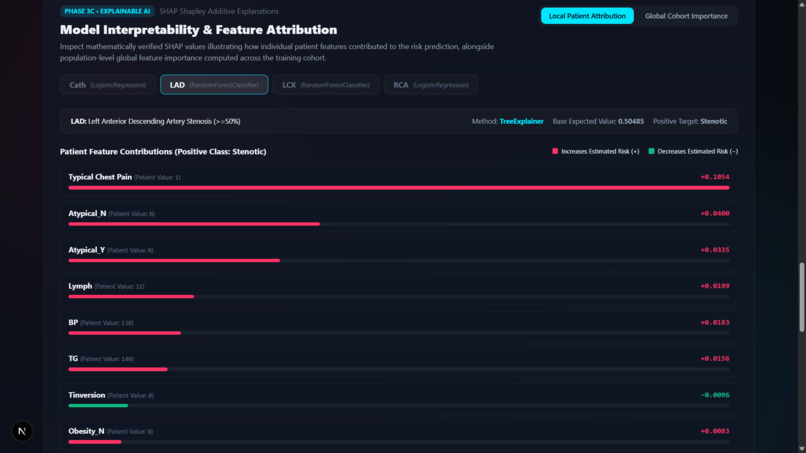
Task: Click the SHAP Shapley Additive Explanations subtitle
Action: tap(219, 11)
